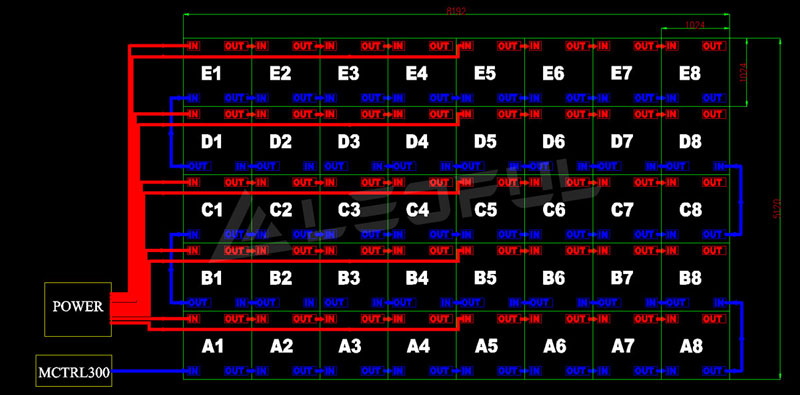
Task: Select cabinet label C5
Action: (485, 210)
